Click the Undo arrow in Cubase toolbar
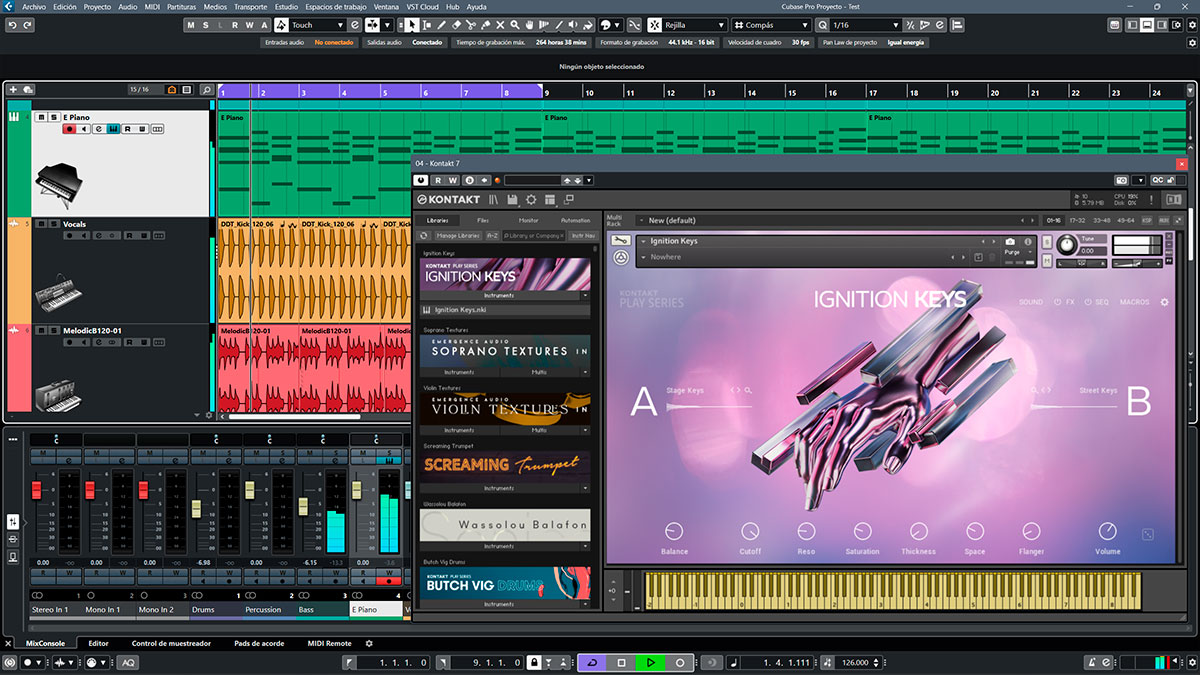This screenshot has width=1200, height=675. pos(13,25)
